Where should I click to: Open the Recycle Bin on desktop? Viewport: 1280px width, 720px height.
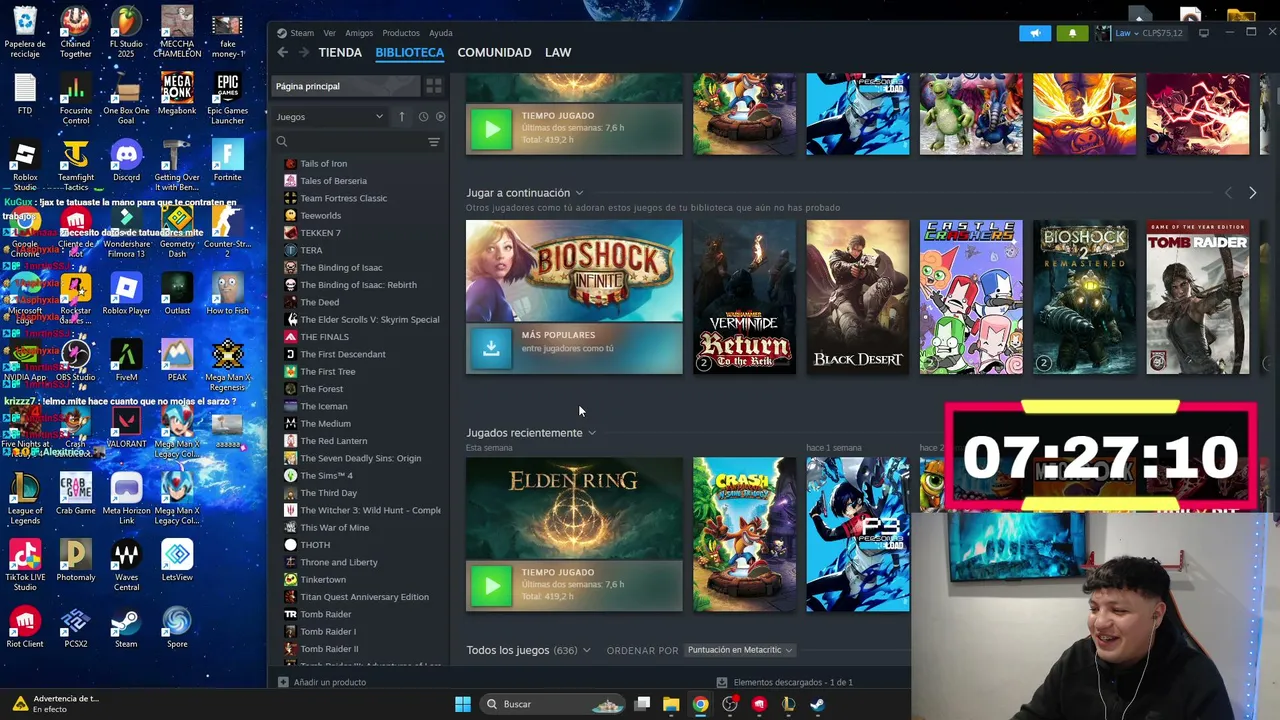click(x=24, y=32)
